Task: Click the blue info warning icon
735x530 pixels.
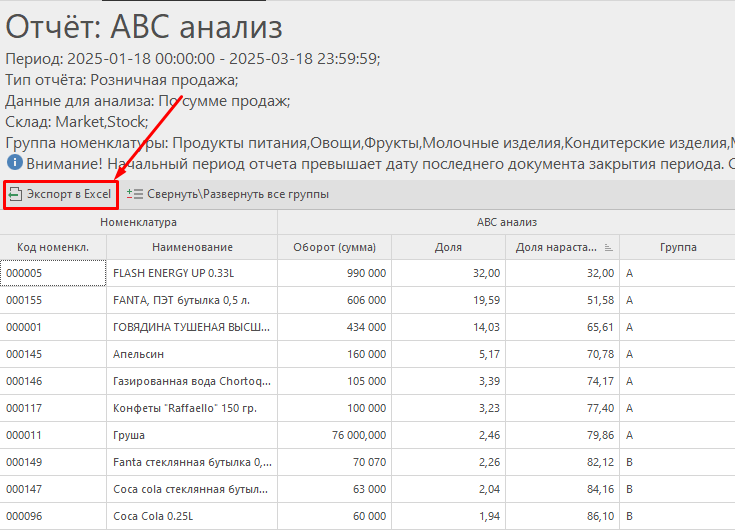Action: click(x=14, y=162)
